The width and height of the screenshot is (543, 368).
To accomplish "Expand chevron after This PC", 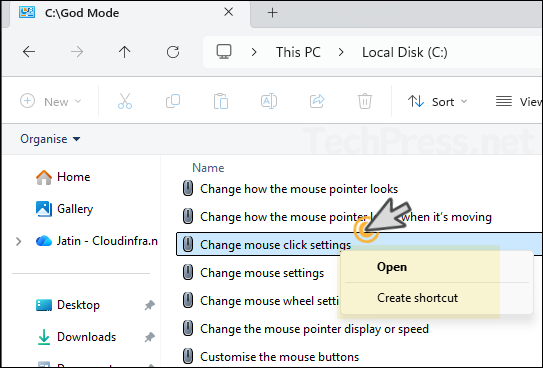I will point(341,52).
